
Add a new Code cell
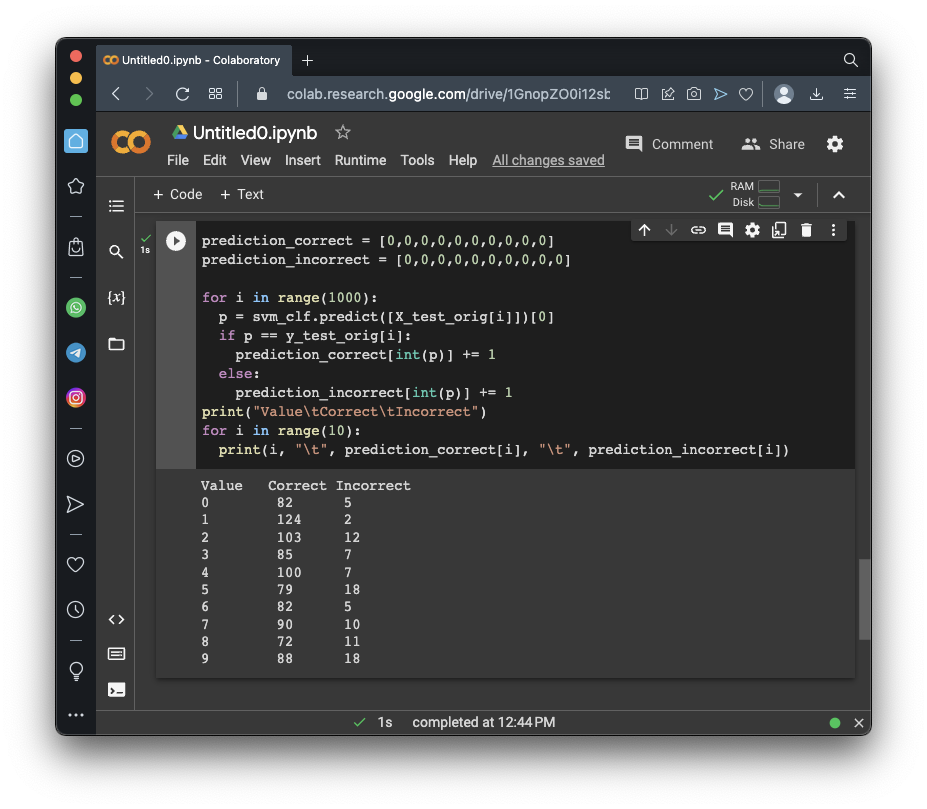pyautogui.click(x=177, y=194)
